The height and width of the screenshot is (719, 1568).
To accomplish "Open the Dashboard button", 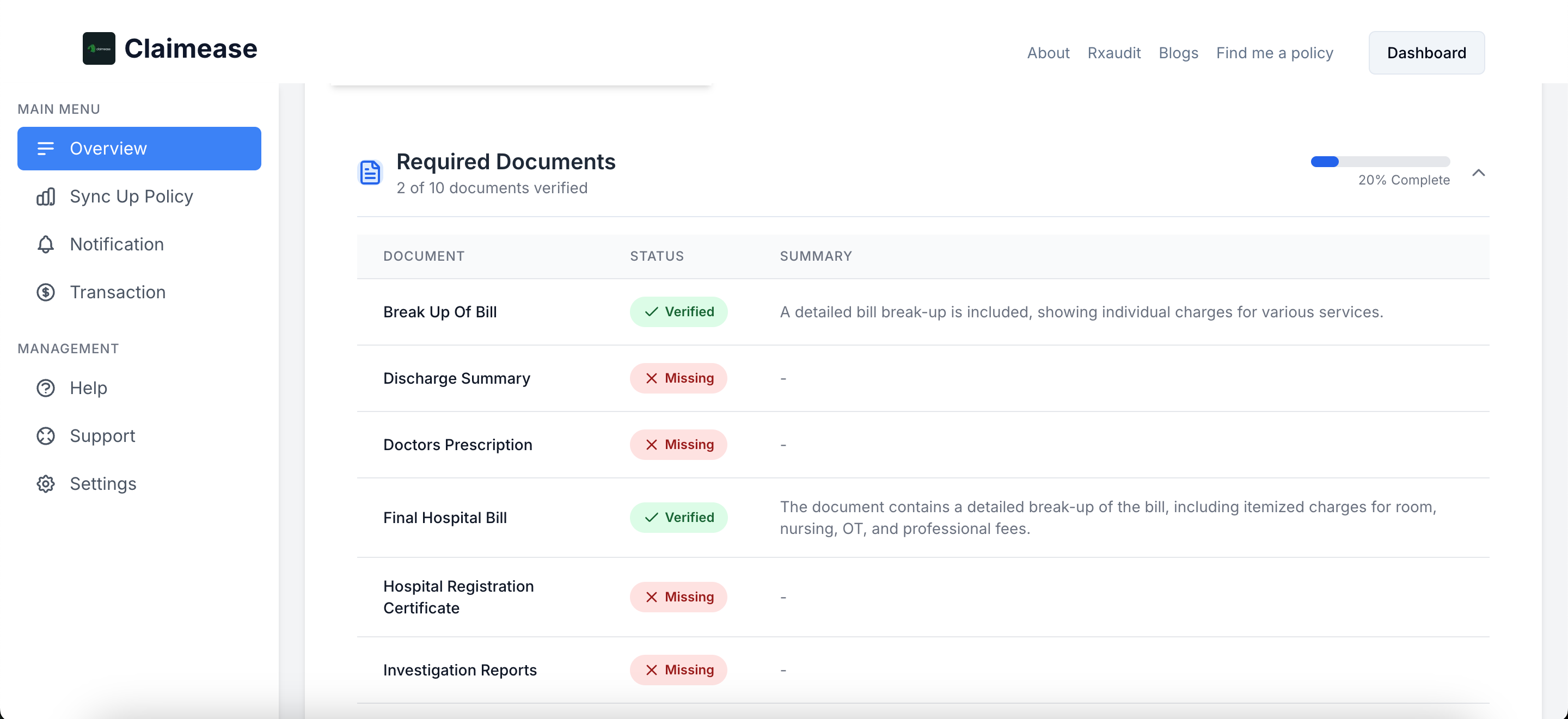I will pos(1426,53).
